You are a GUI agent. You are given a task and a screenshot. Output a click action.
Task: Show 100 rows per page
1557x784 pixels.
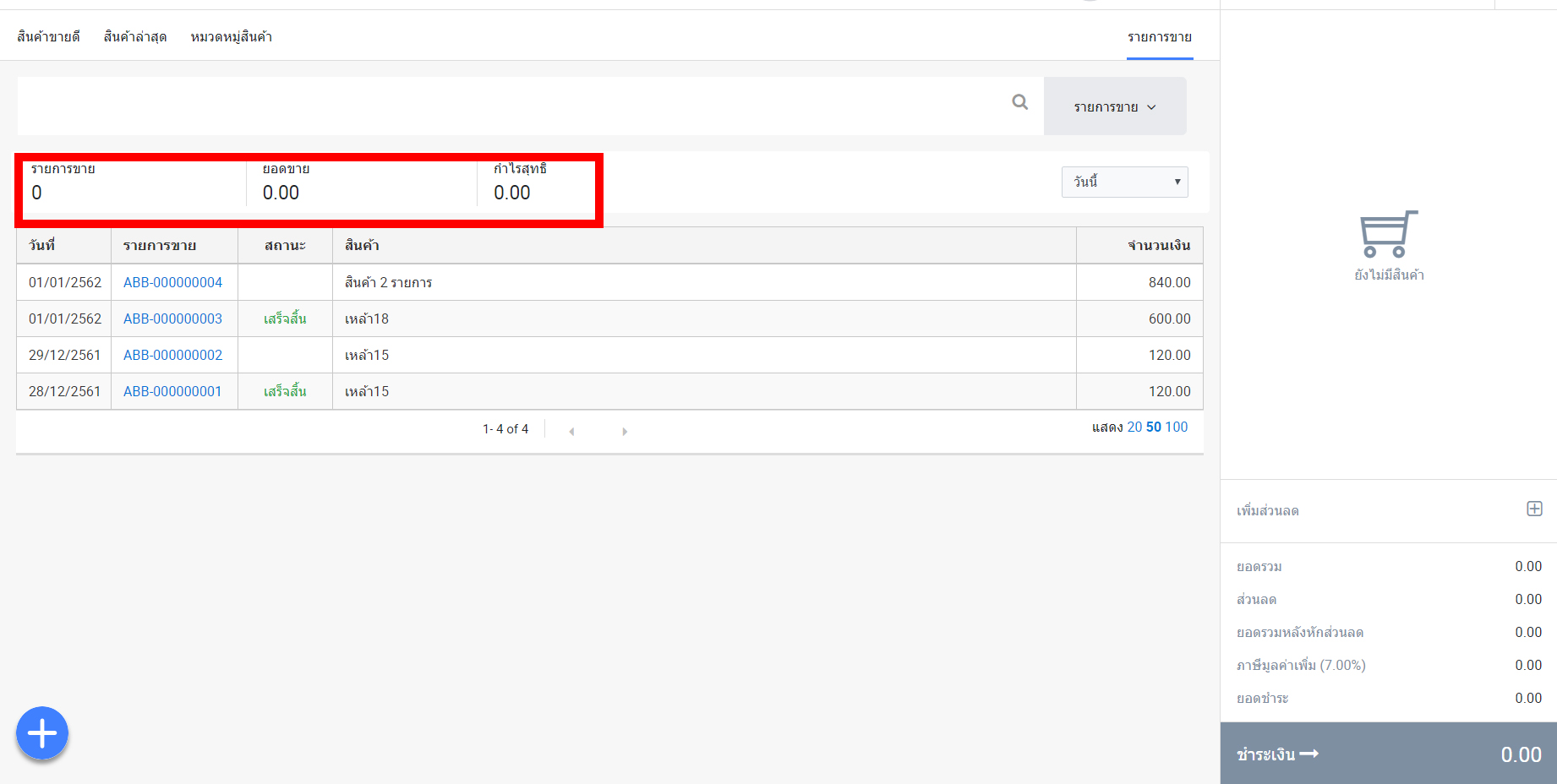[x=1177, y=427]
